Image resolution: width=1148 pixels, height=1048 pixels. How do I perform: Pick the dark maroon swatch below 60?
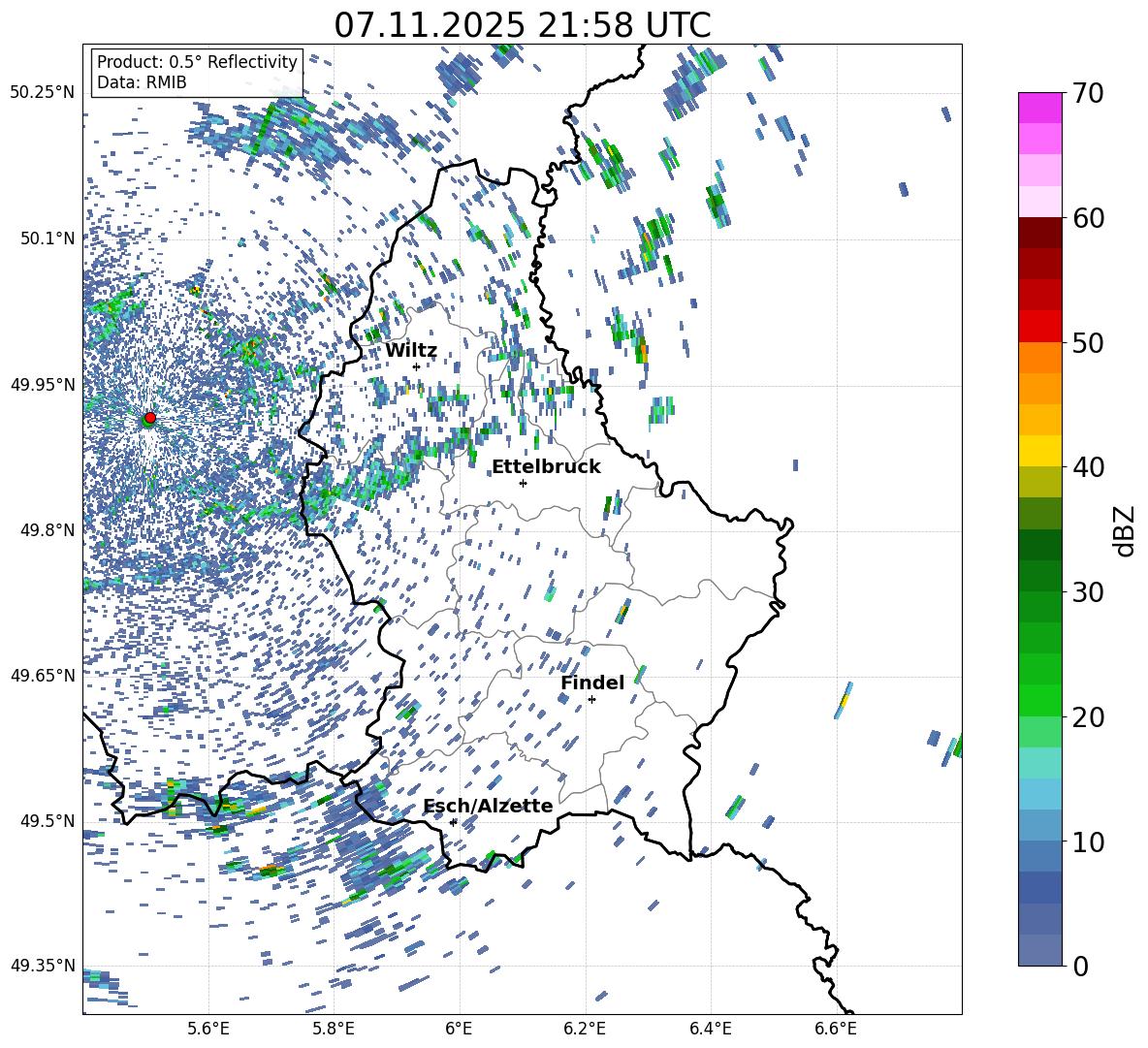tap(1040, 233)
